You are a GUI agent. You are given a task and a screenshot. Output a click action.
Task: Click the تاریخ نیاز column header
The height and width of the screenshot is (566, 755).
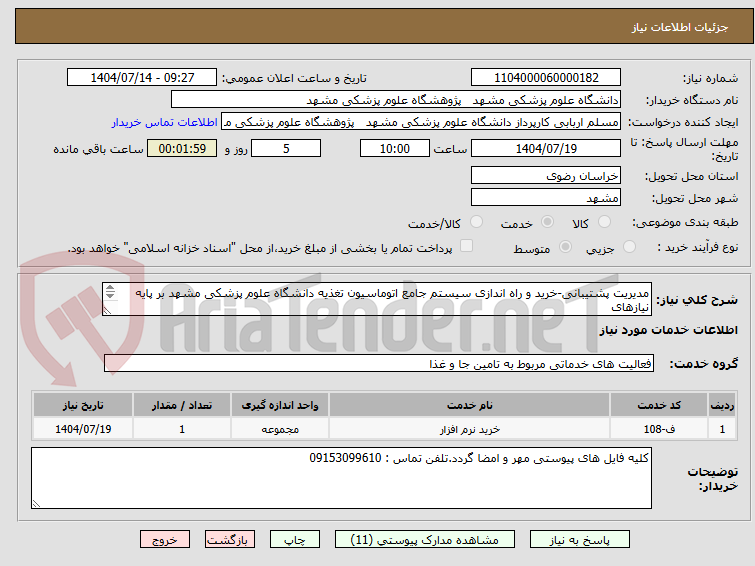tap(83, 405)
